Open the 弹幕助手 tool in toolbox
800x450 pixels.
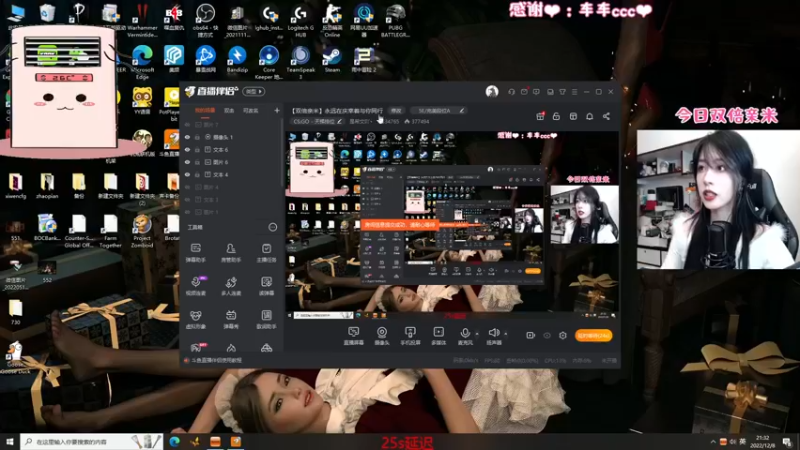[195, 253]
